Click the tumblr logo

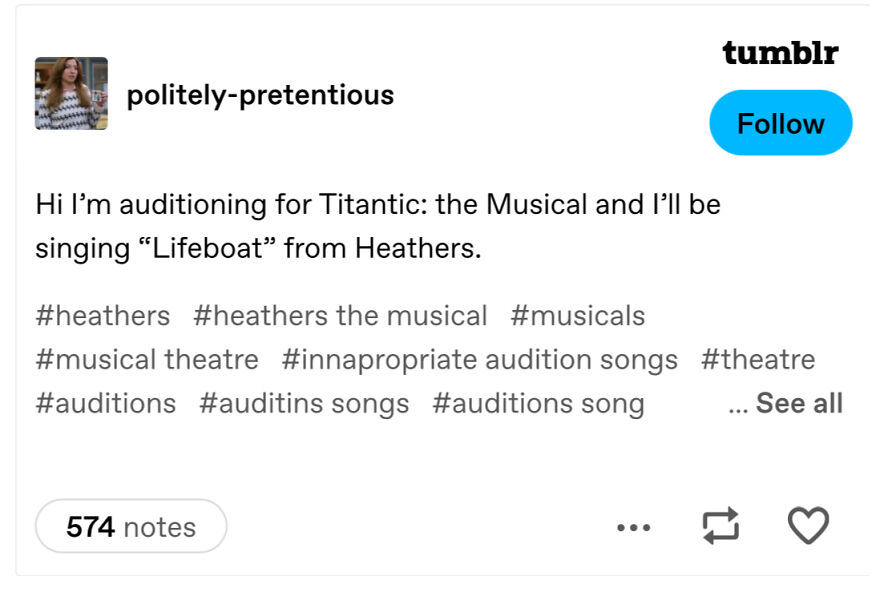click(x=780, y=53)
